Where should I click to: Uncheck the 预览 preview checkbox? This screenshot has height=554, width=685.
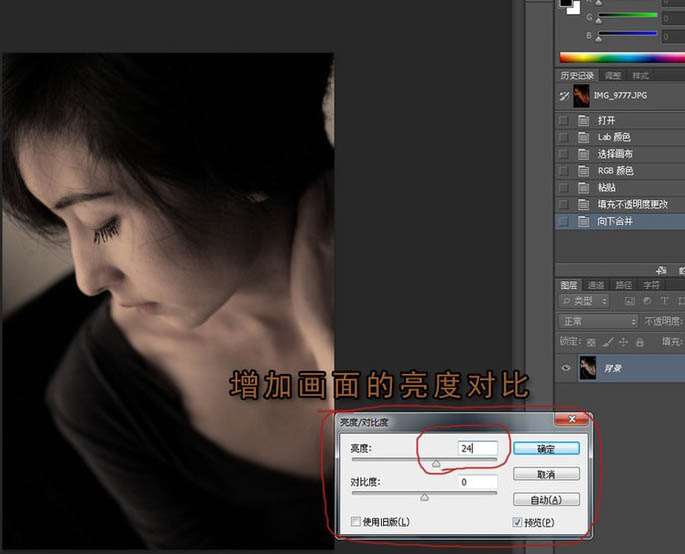click(x=516, y=522)
